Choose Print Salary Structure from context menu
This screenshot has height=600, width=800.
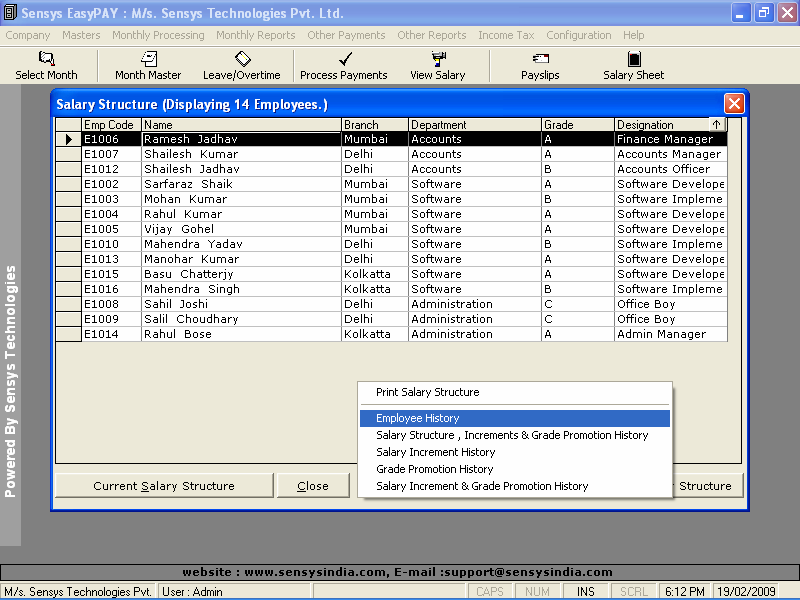click(515, 392)
